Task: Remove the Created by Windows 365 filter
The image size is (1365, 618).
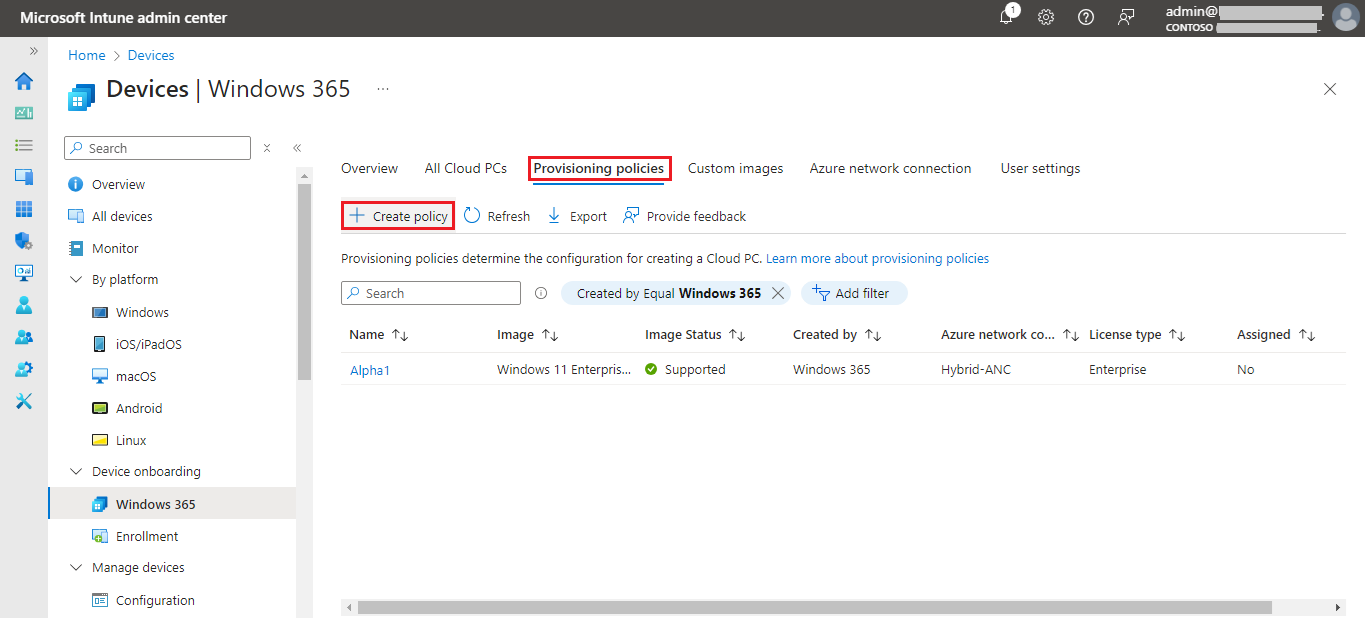Action: tap(778, 293)
